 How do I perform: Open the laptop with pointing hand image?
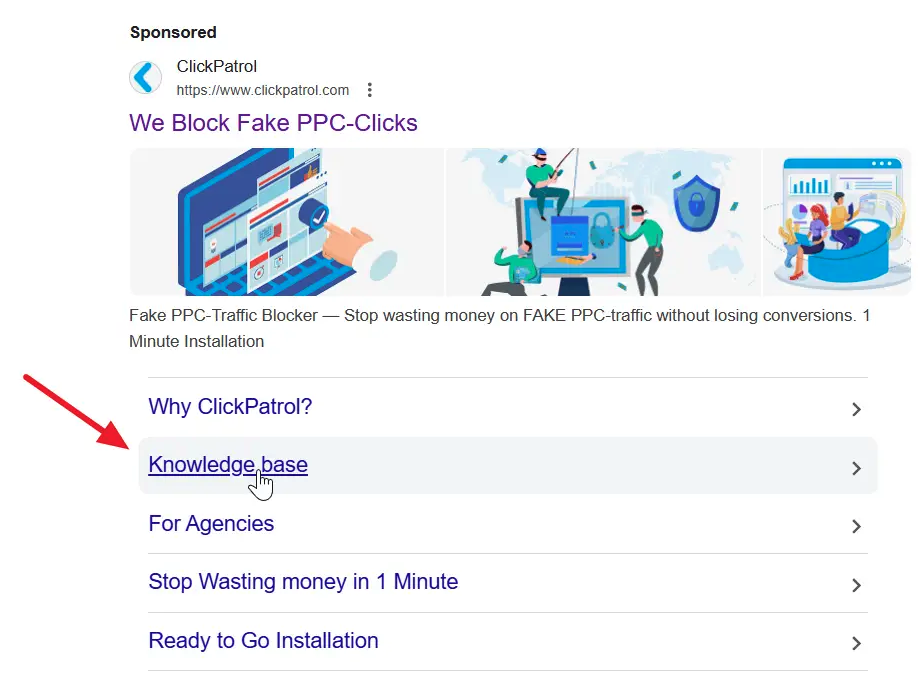287,222
